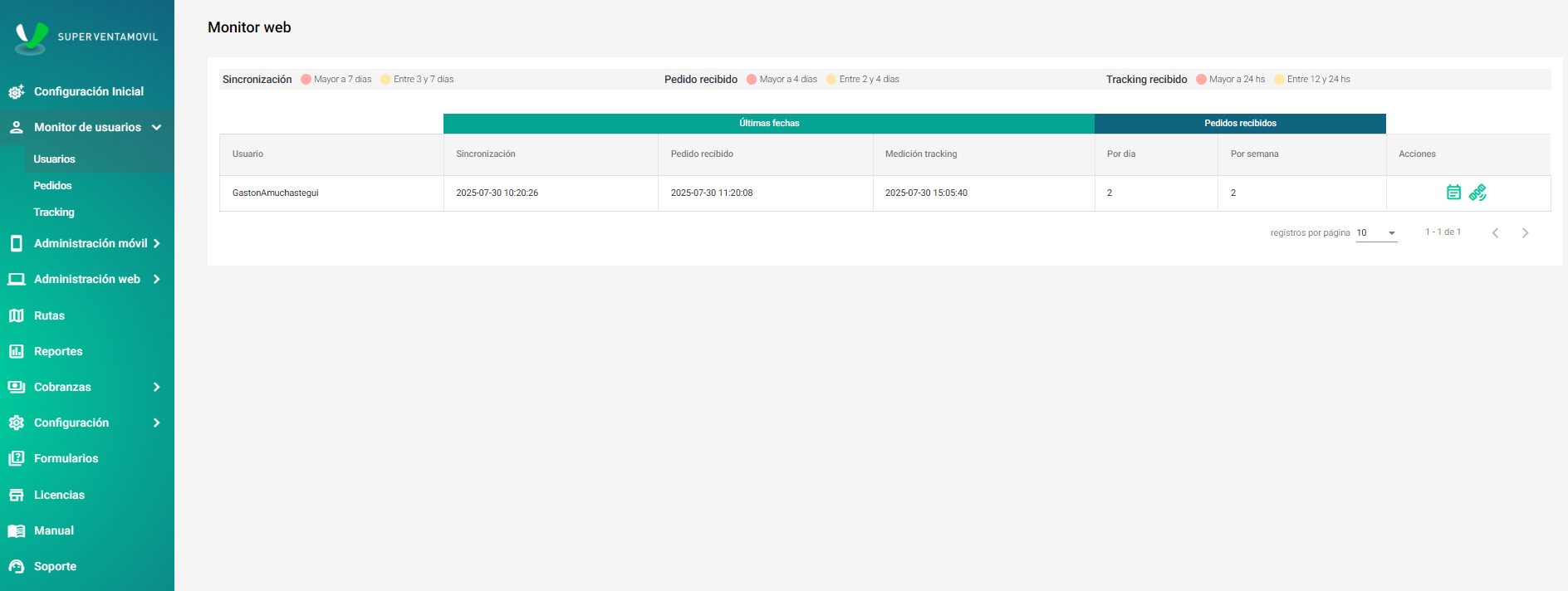Open Soporte via its headset icon
The width and height of the screenshot is (1568, 591).
tap(16, 566)
